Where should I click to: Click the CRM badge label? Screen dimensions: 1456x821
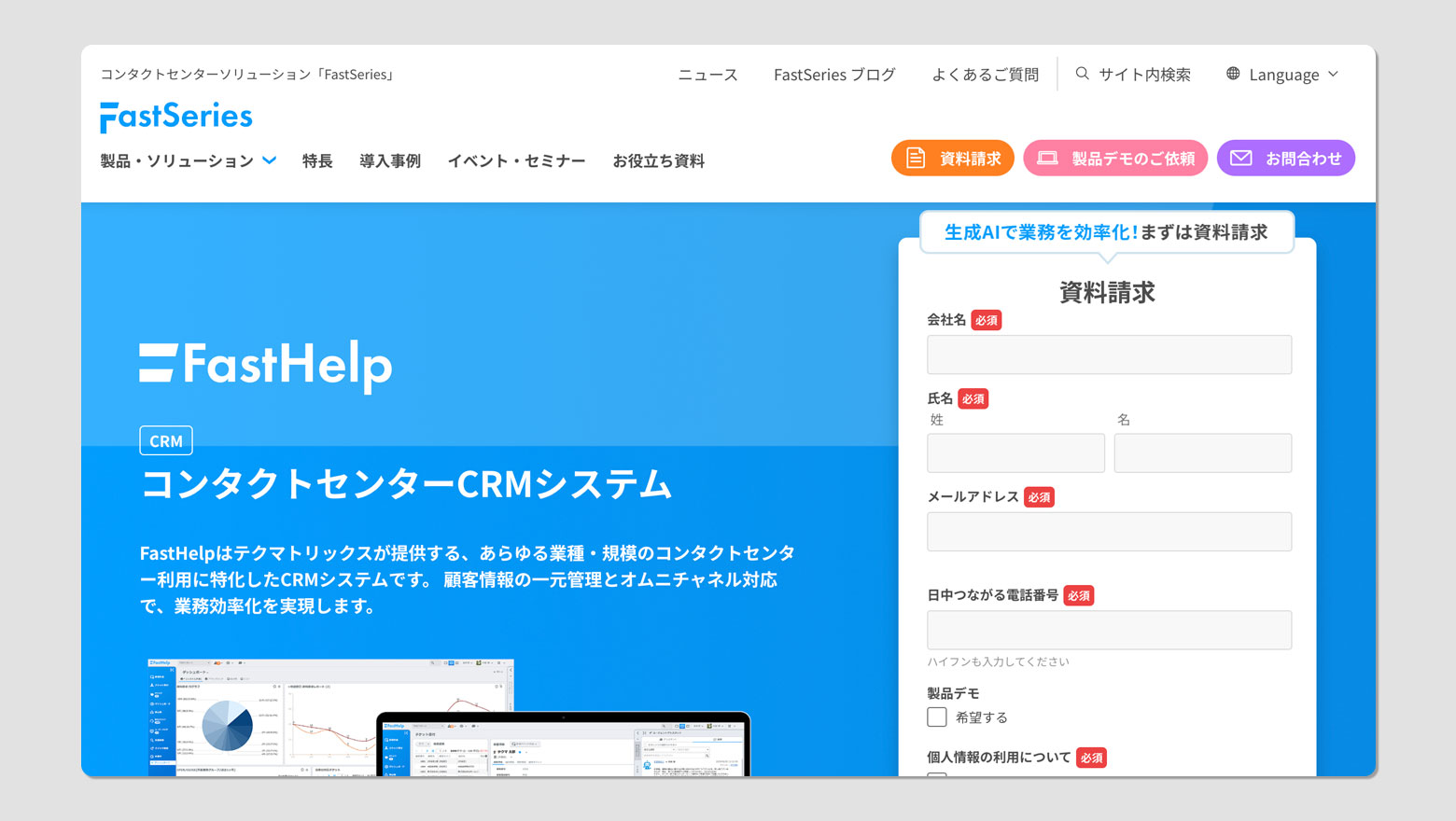166,440
